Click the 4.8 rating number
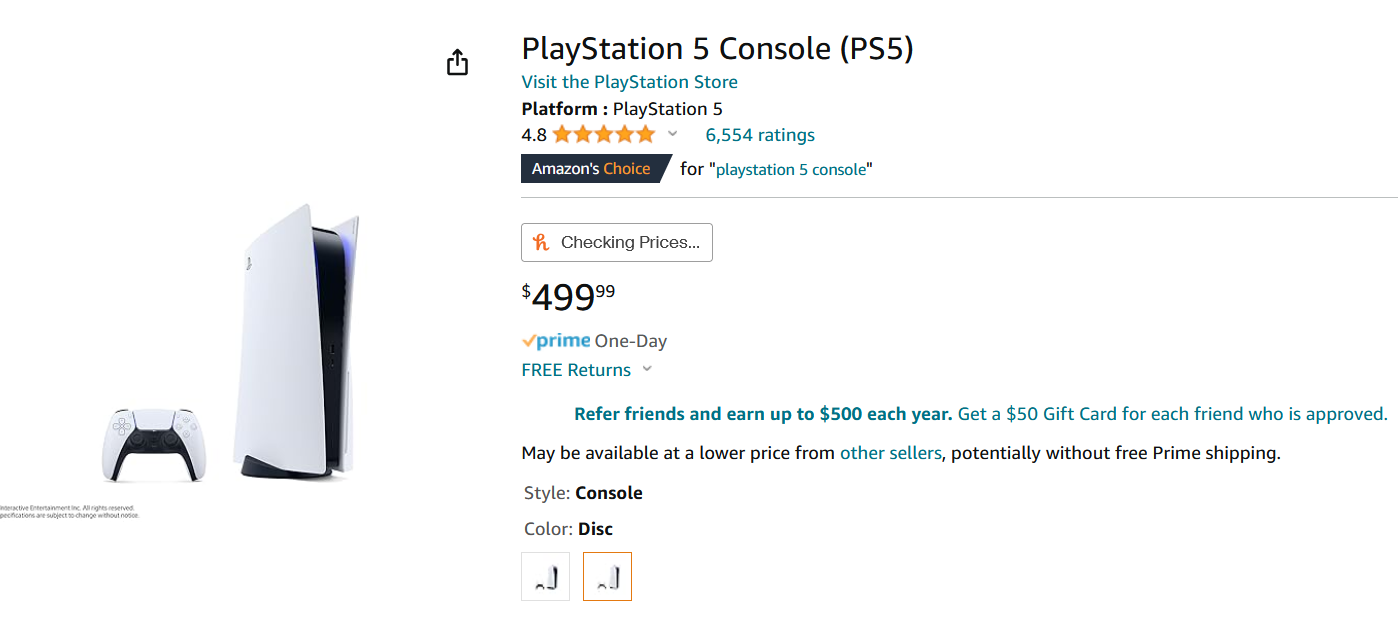The width and height of the screenshot is (1398, 629). (534, 135)
